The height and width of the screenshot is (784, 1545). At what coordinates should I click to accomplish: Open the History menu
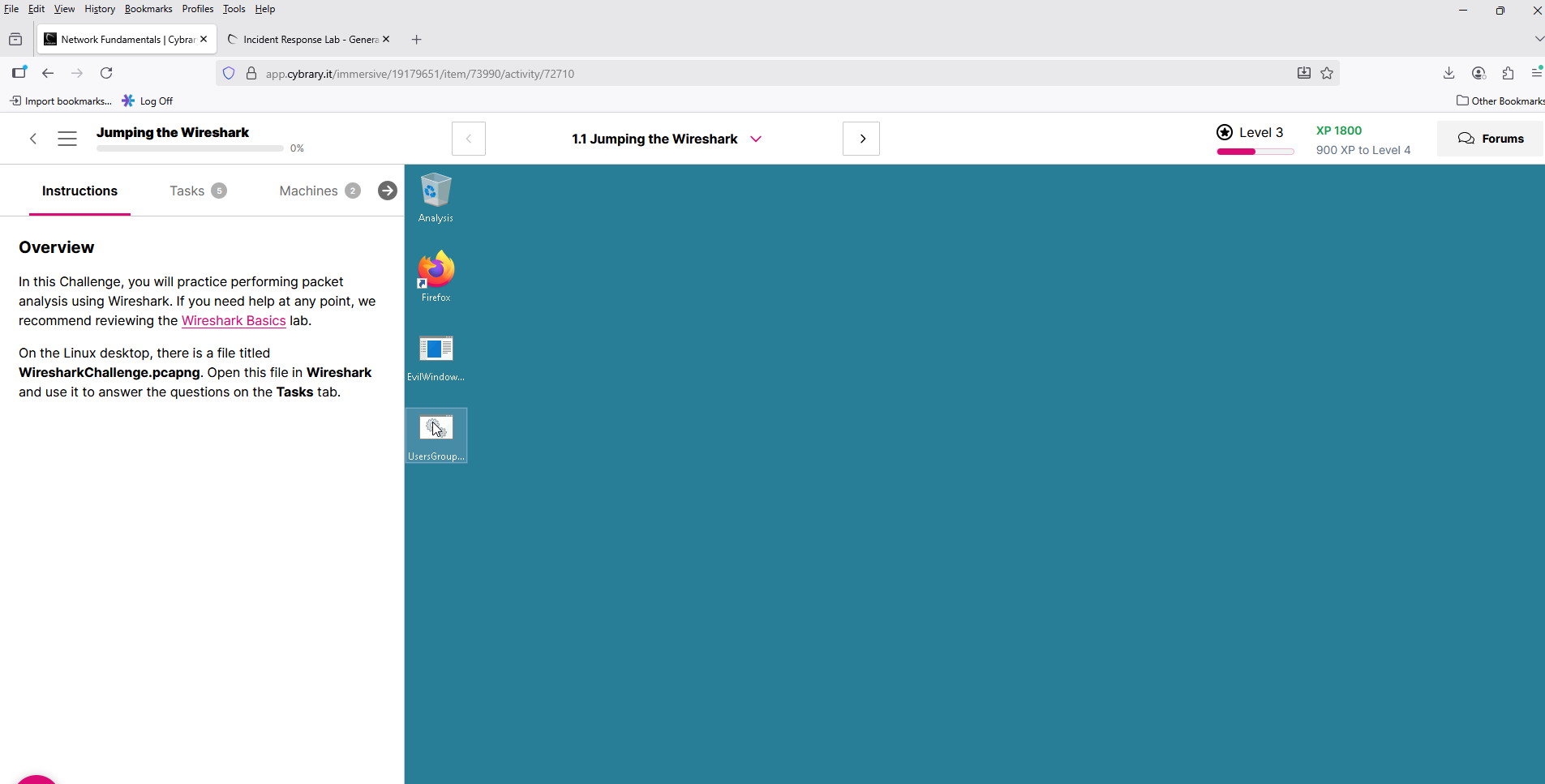point(99,9)
